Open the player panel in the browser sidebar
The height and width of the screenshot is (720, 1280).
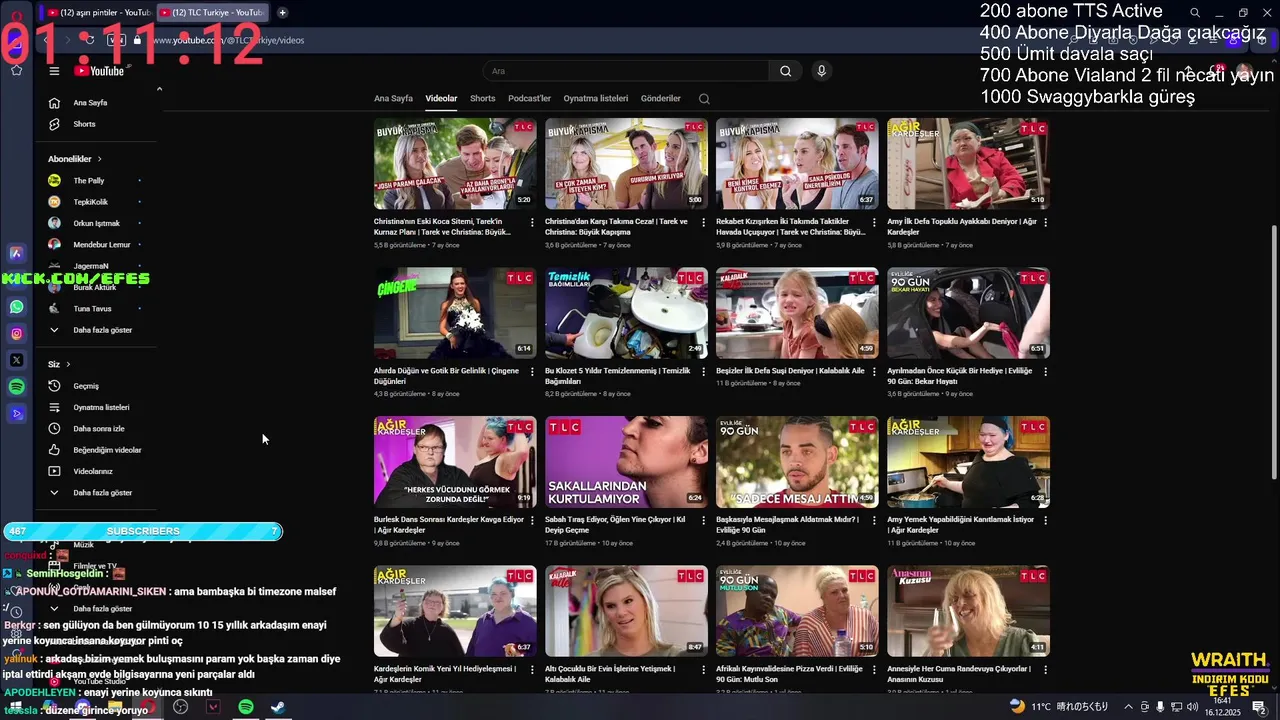click(16, 413)
